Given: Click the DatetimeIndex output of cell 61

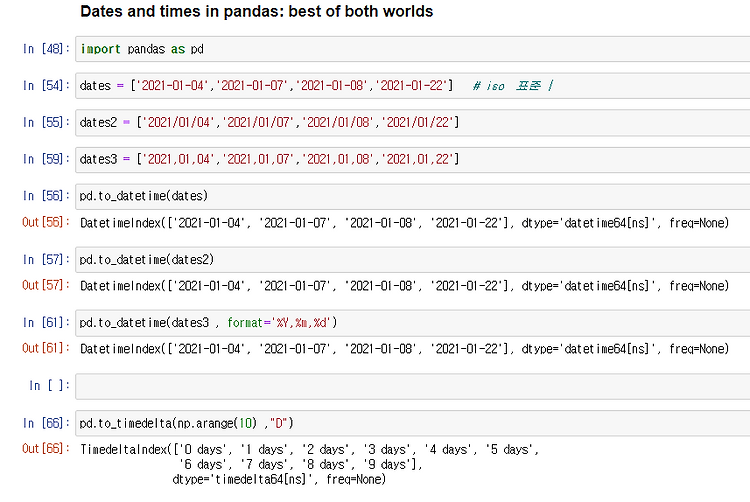Looking at the screenshot, I should point(404,349).
